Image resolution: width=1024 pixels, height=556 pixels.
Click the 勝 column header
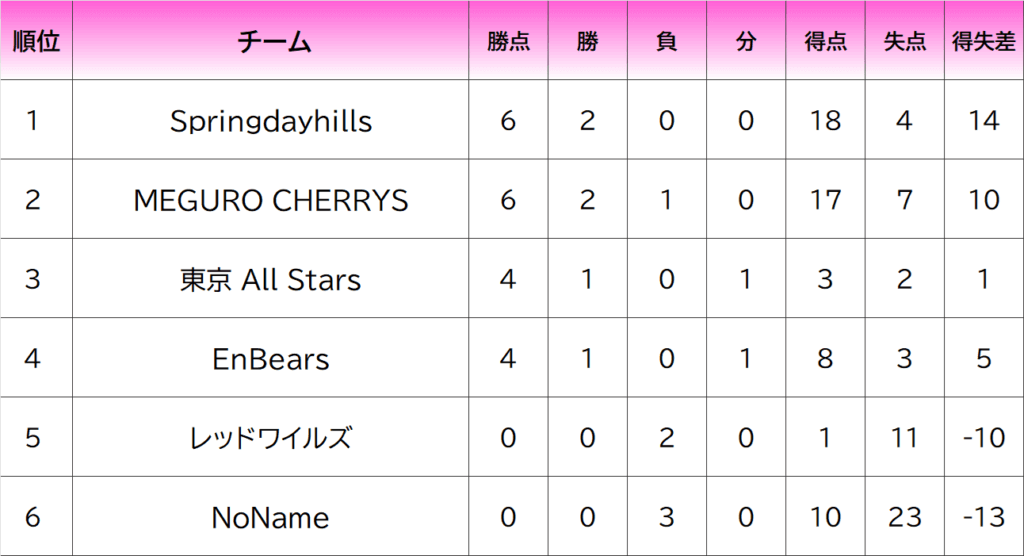click(x=587, y=42)
